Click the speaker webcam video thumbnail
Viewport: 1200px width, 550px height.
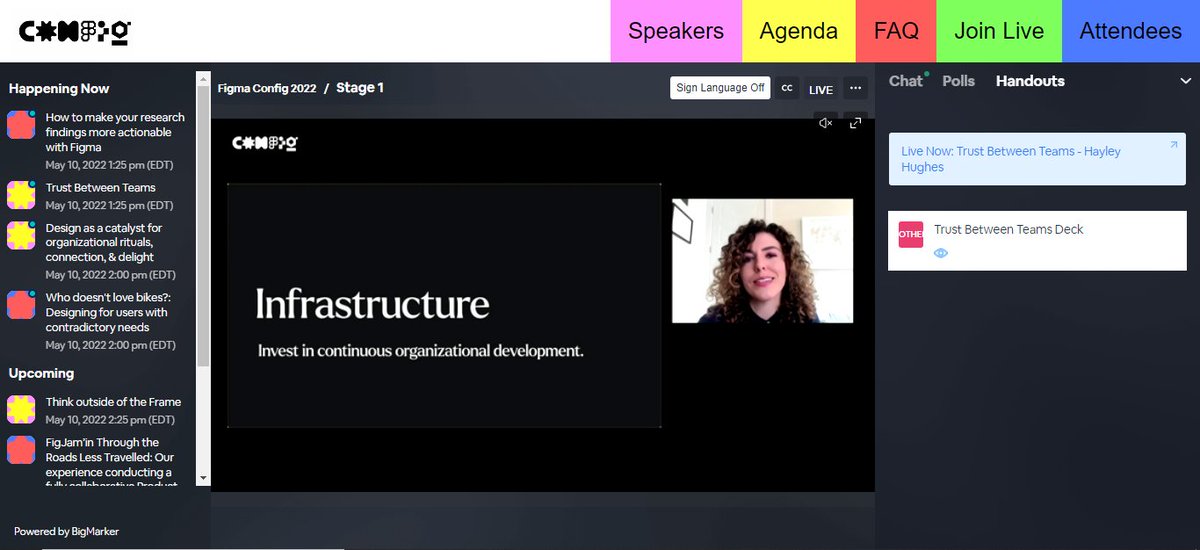click(x=762, y=261)
